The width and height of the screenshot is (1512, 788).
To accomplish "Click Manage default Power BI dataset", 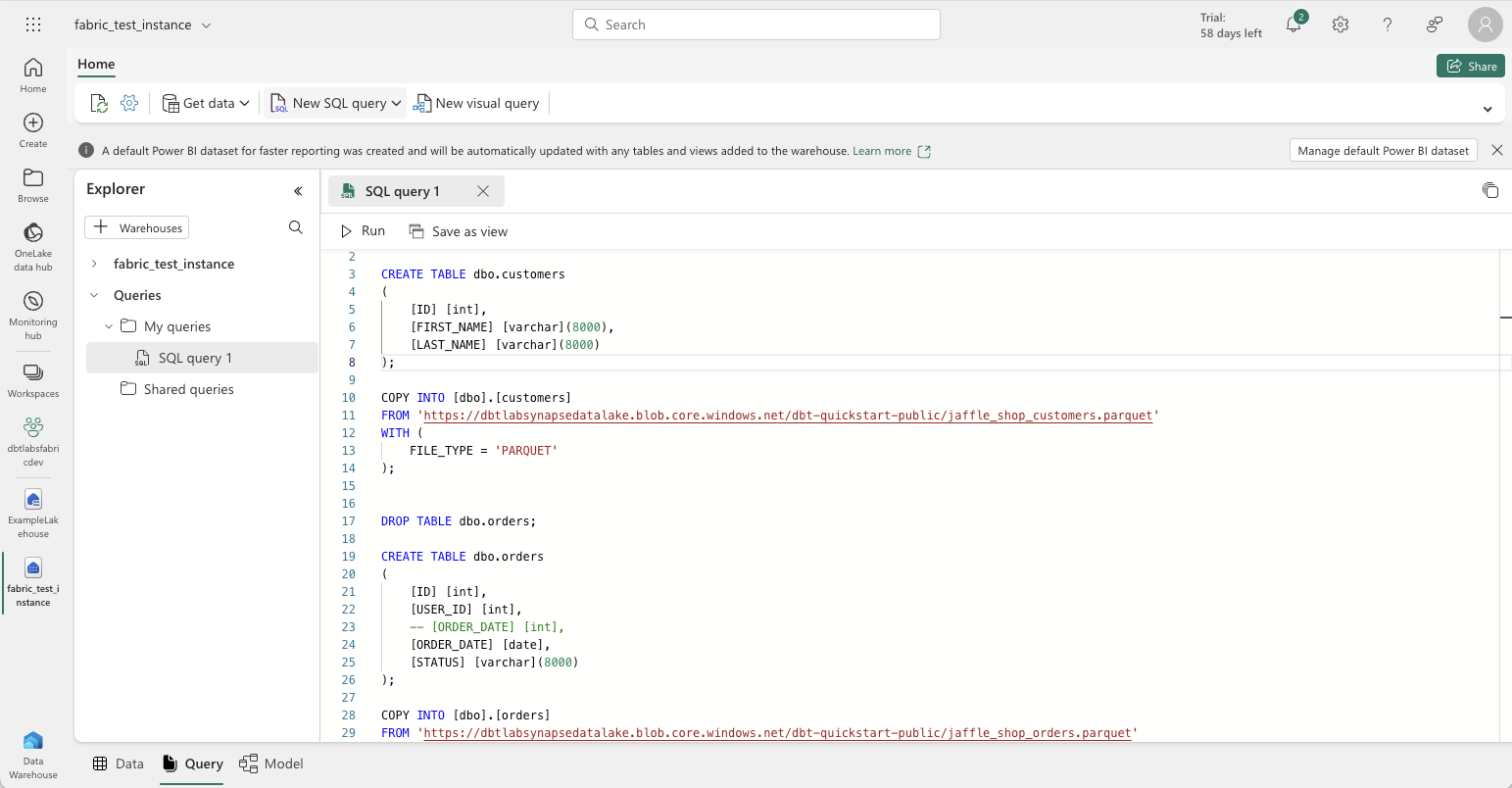I will click(1383, 150).
